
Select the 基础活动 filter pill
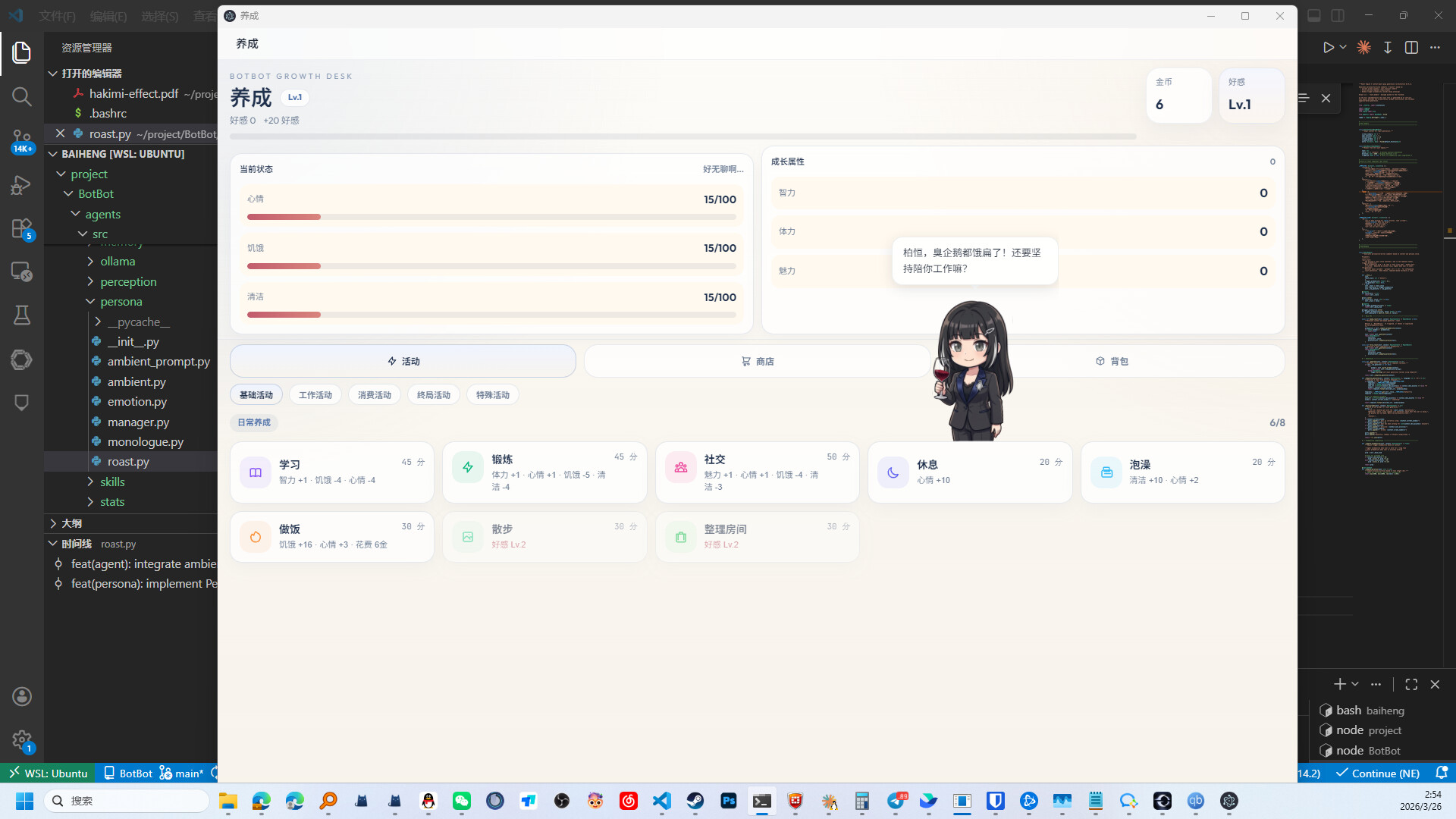[256, 395]
